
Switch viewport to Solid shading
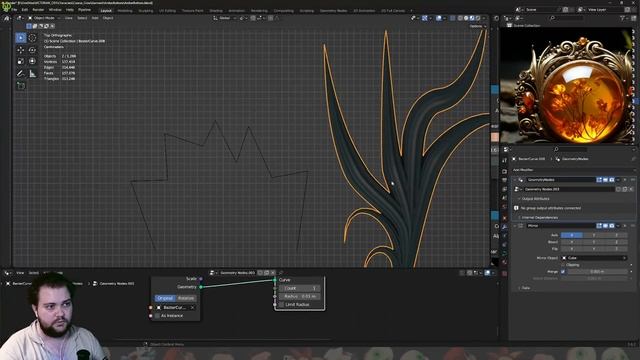click(x=466, y=18)
